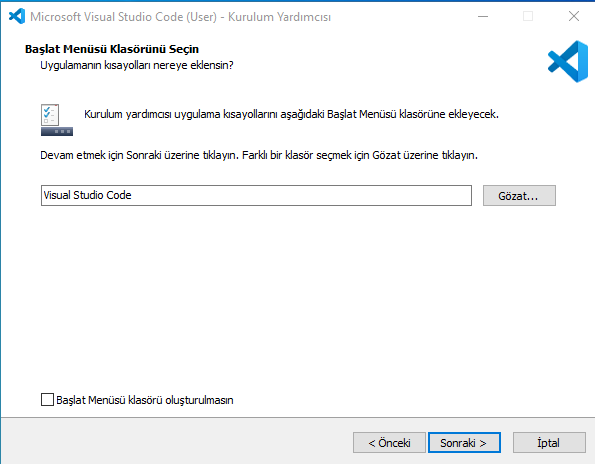Cancel installation with İptal button
595x464 pixels.
click(549, 443)
